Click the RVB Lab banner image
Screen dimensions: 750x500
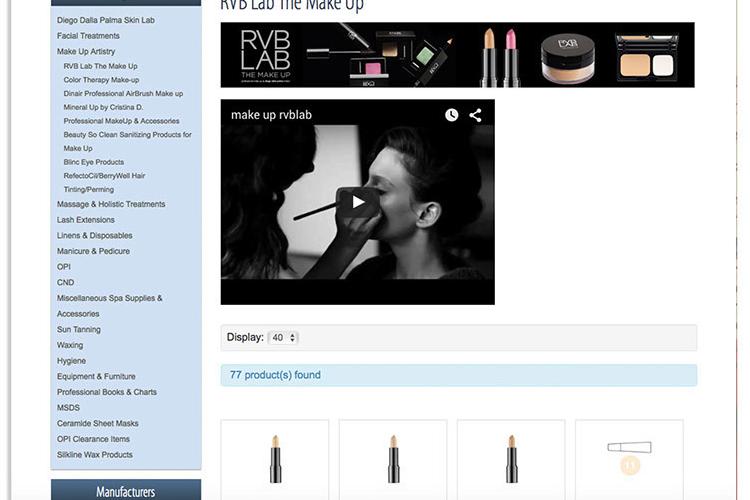pos(457,55)
